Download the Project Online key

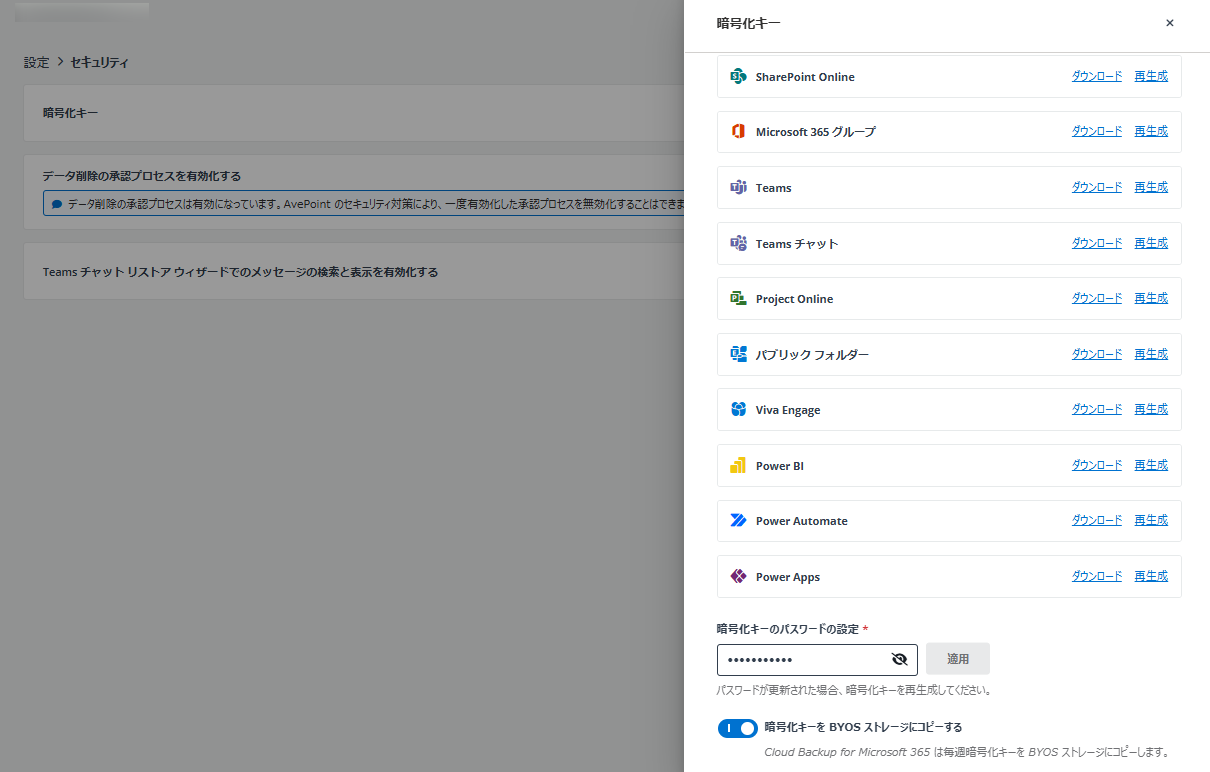(1097, 298)
